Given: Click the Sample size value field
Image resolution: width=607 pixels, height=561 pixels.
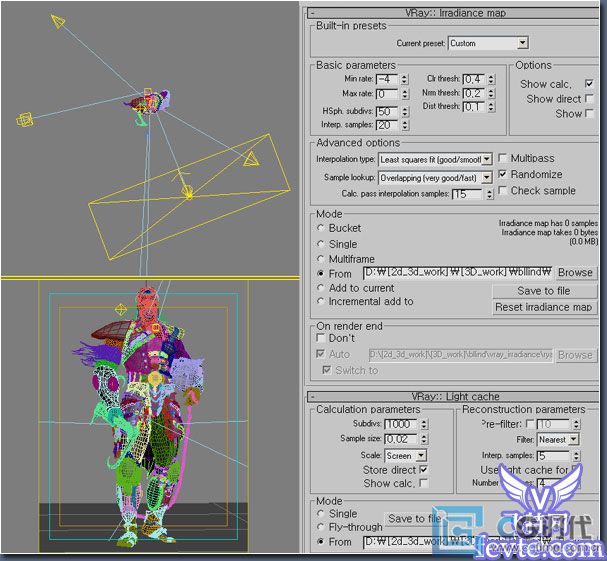Looking at the screenshot, I should click(401, 439).
